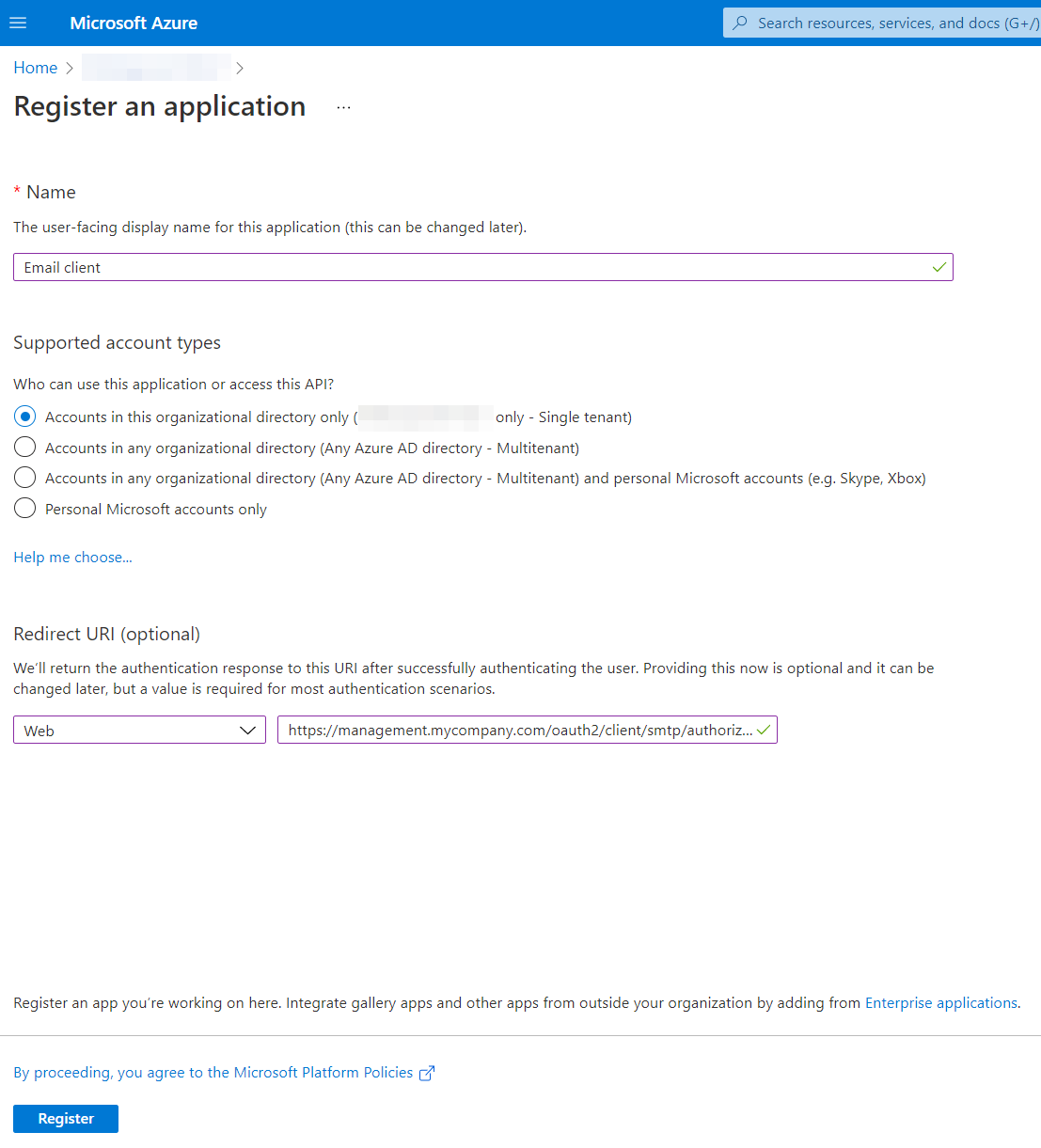
Task: Click the search magnifier icon
Action: pyautogui.click(x=741, y=23)
